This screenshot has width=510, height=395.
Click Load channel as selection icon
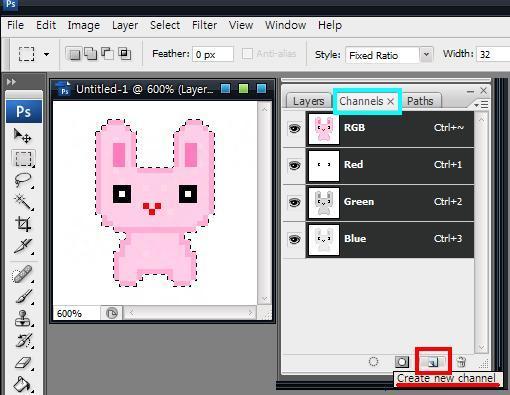pos(374,362)
